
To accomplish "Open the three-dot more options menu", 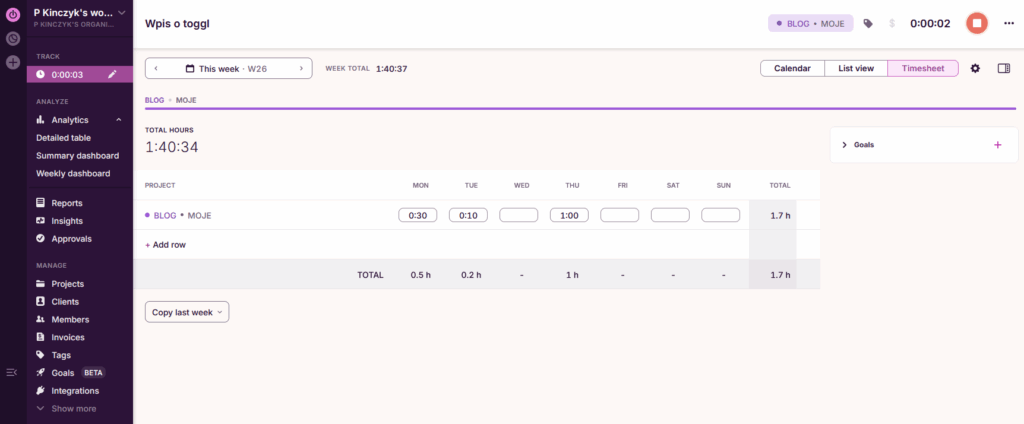I will (1008, 24).
